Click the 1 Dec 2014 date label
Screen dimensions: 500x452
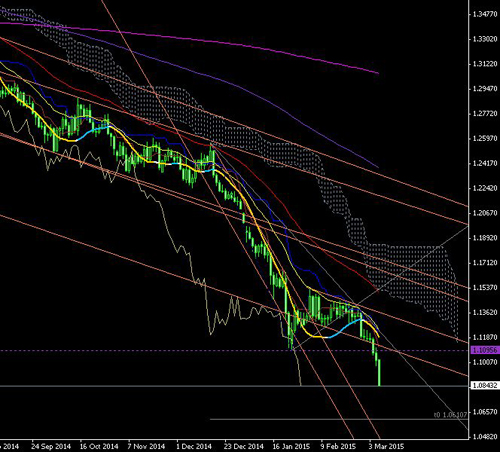click(194, 446)
